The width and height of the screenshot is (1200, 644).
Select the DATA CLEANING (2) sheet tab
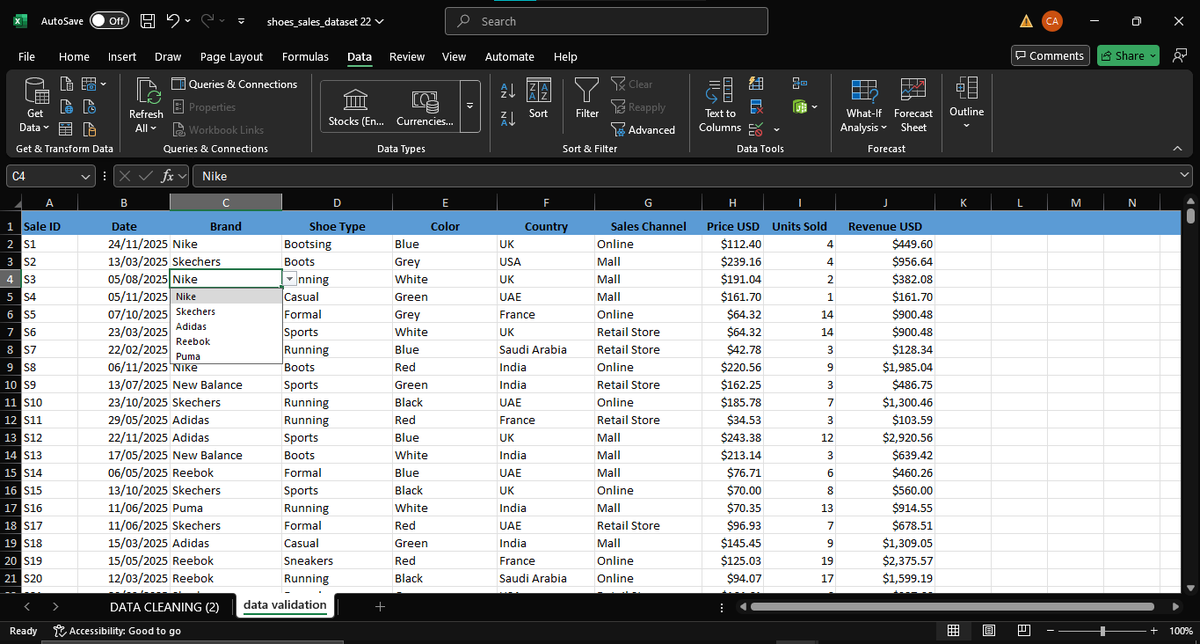coord(164,606)
